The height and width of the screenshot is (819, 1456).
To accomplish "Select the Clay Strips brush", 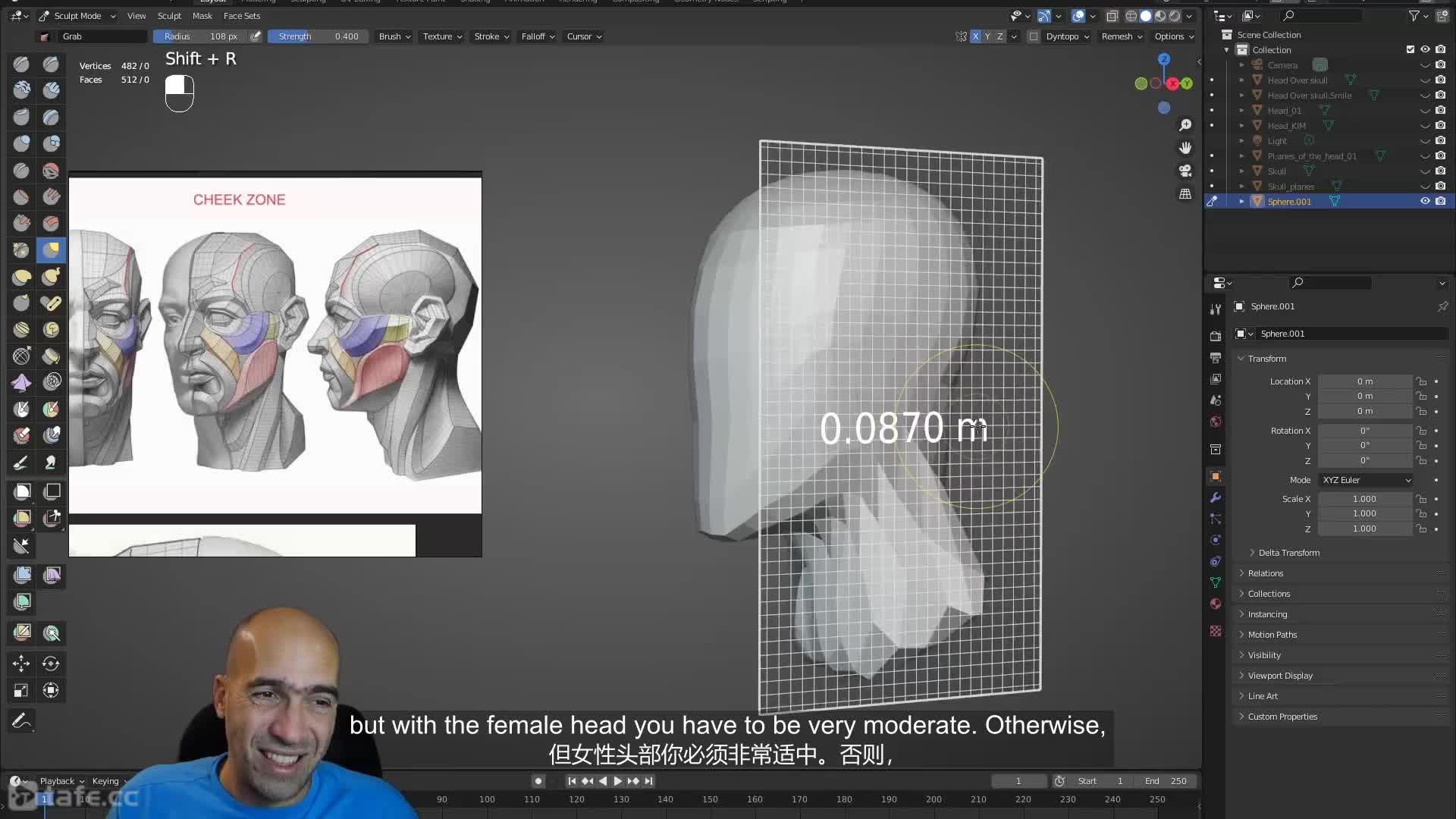I will coord(51,91).
